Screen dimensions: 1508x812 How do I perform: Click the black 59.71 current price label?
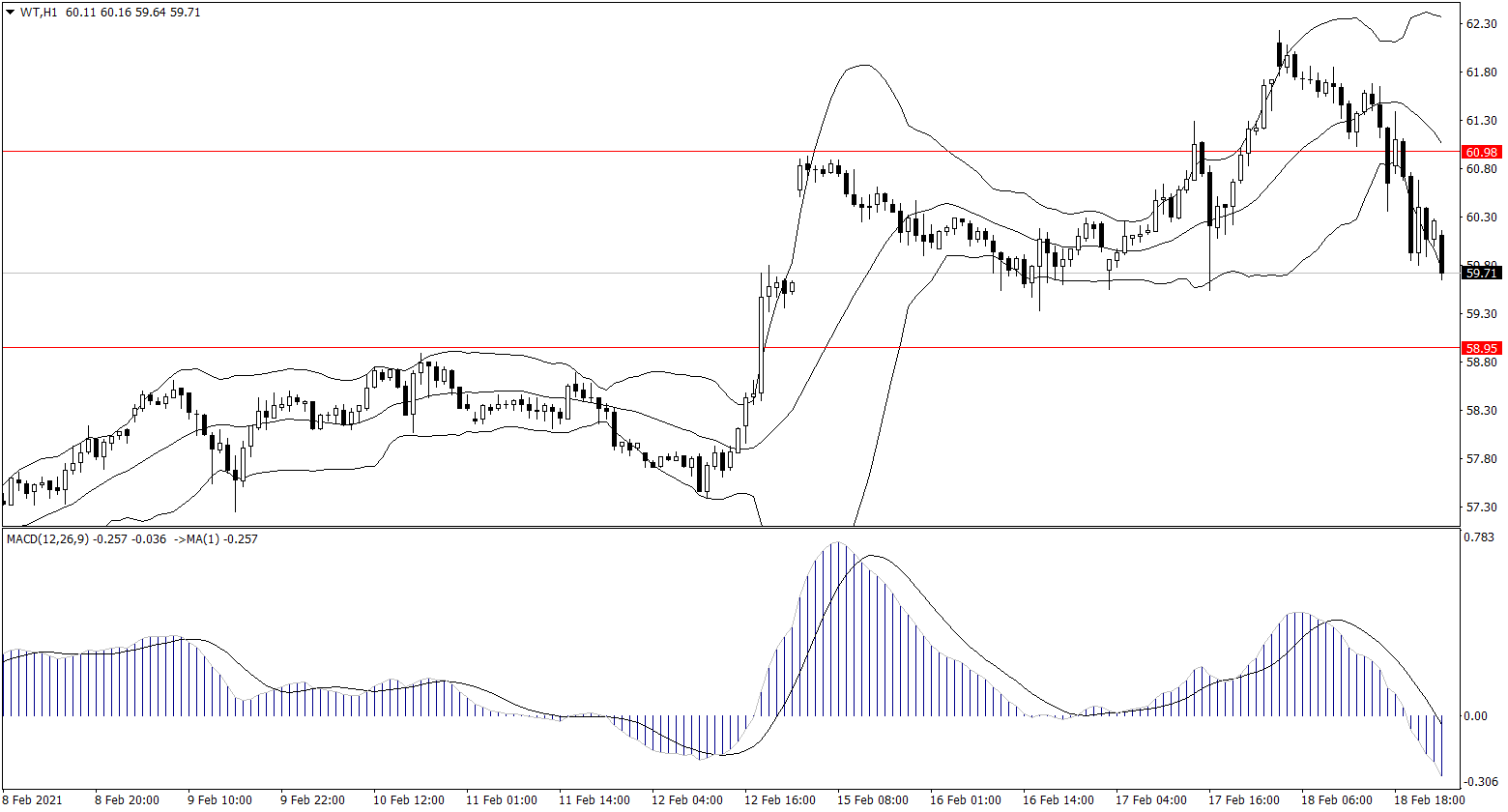tap(1481, 274)
